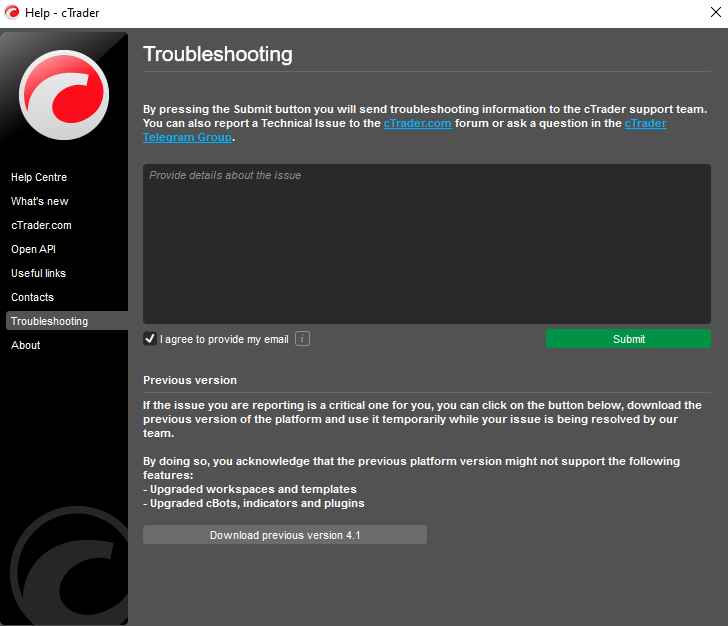Click the cTrader title bar icon
This screenshot has width=728, height=626.
tap(12, 13)
